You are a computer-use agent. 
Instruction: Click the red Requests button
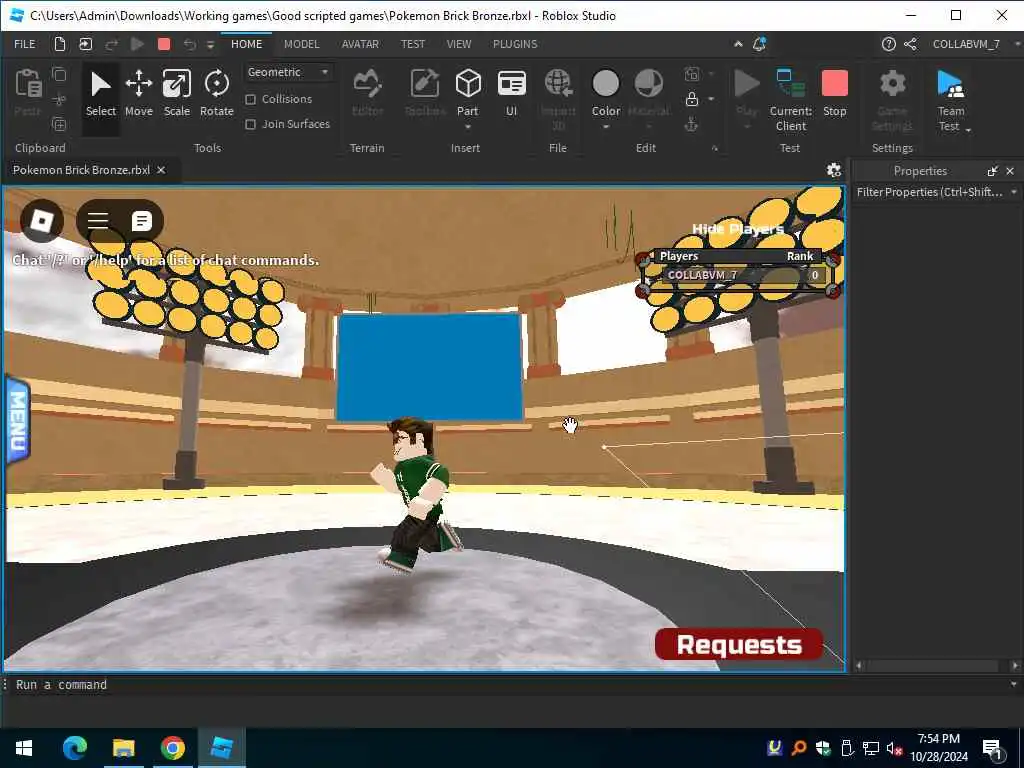(739, 645)
